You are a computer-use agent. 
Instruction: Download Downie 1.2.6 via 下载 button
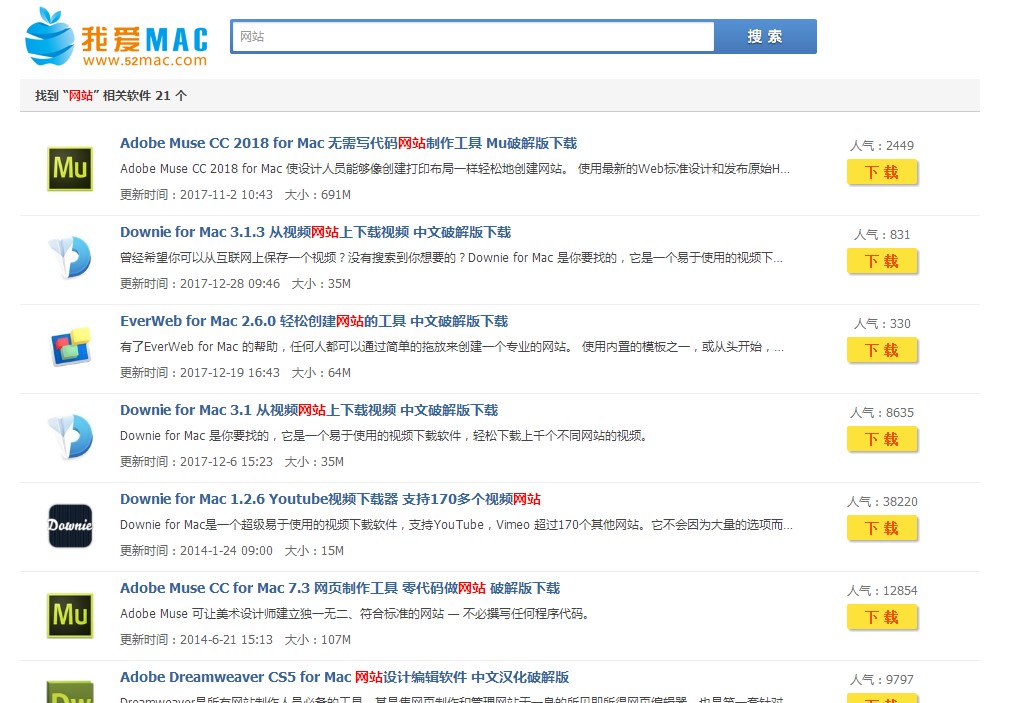coord(882,529)
